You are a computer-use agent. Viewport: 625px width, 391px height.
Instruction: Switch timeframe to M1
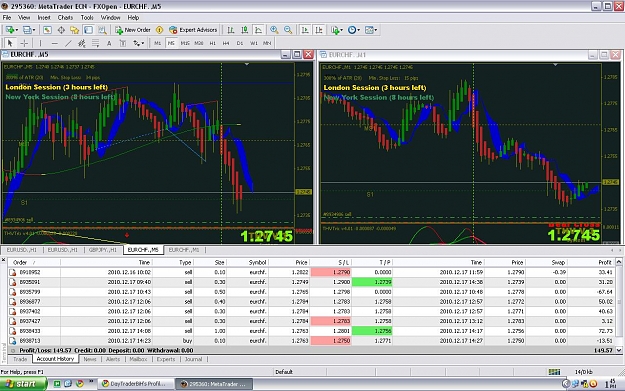[x=158, y=43]
